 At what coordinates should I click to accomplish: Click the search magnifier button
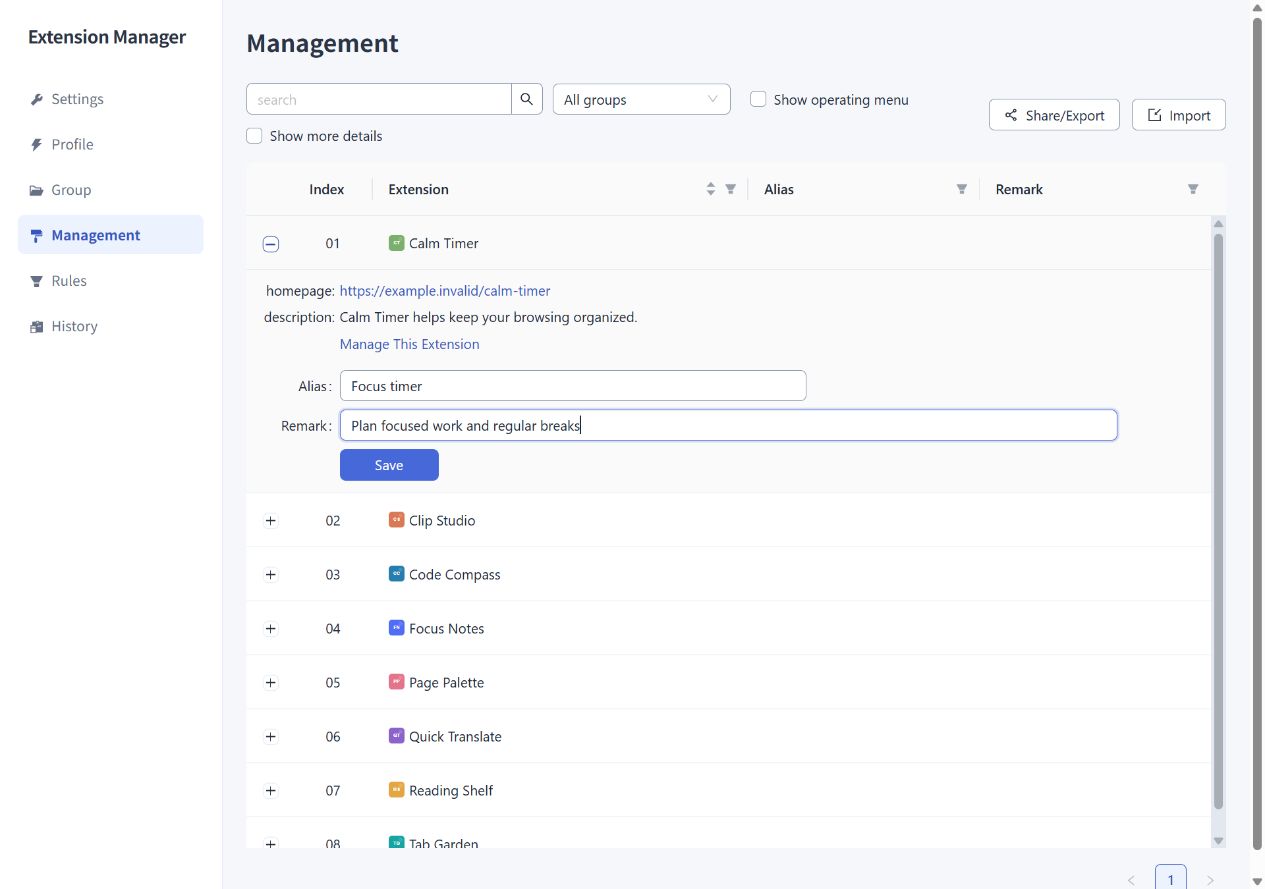(x=527, y=99)
